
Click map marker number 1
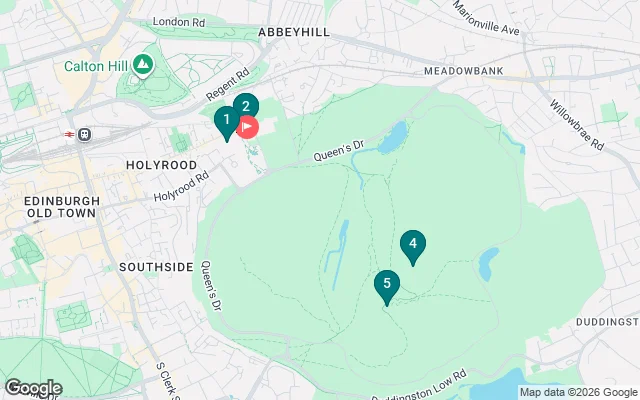coord(227,122)
